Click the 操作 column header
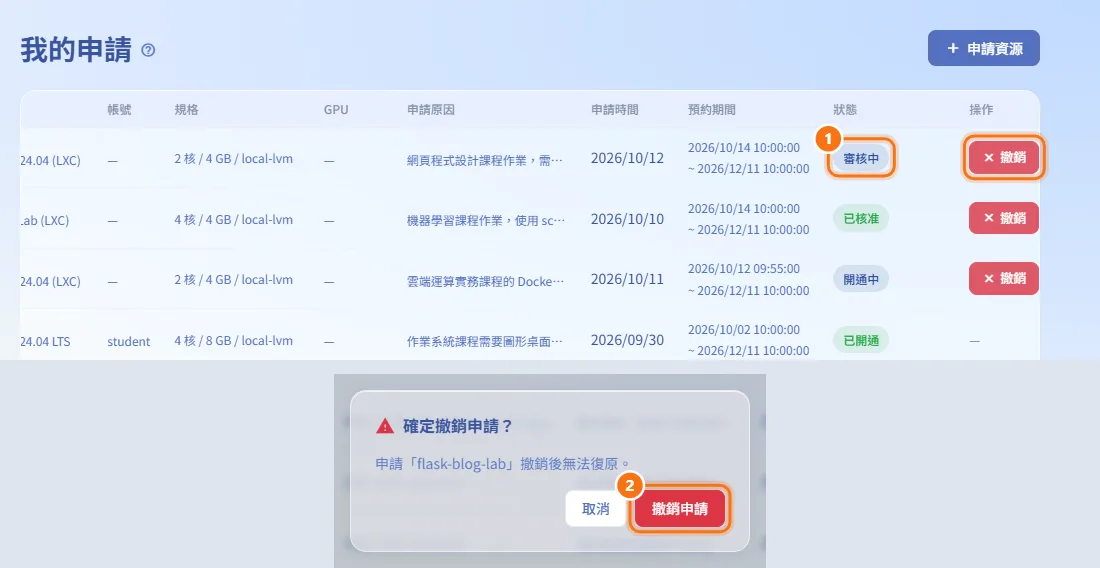The height and width of the screenshot is (568, 1100). (981, 109)
